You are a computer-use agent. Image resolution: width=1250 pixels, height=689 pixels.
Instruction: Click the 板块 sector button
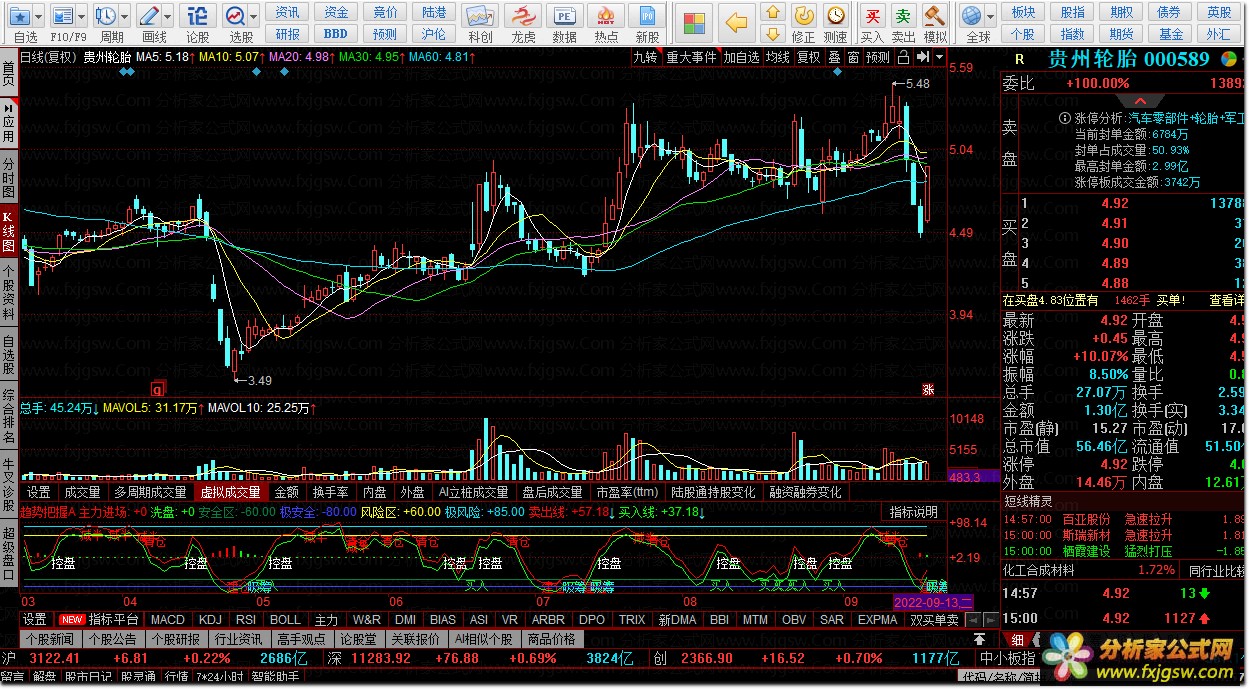(x=1023, y=12)
